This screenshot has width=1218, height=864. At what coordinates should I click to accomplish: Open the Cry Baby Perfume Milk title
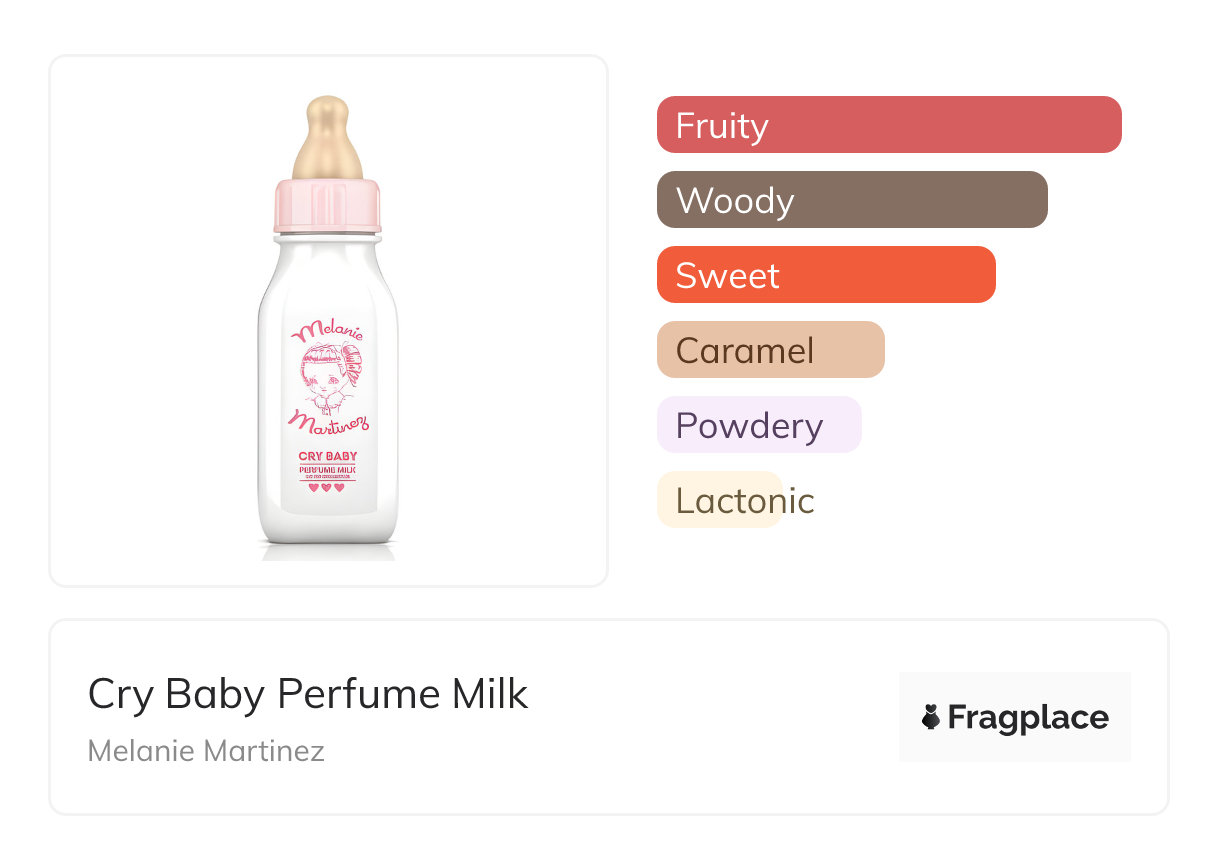308,693
